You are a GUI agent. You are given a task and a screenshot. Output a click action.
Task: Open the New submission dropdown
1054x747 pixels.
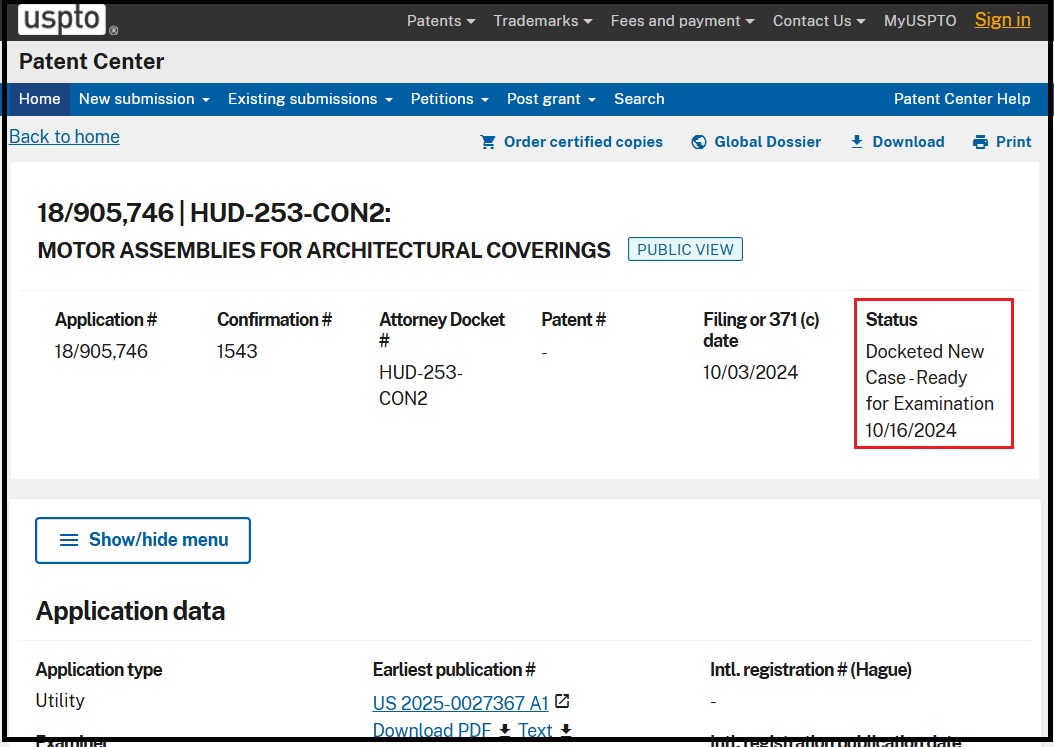point(145,99)
